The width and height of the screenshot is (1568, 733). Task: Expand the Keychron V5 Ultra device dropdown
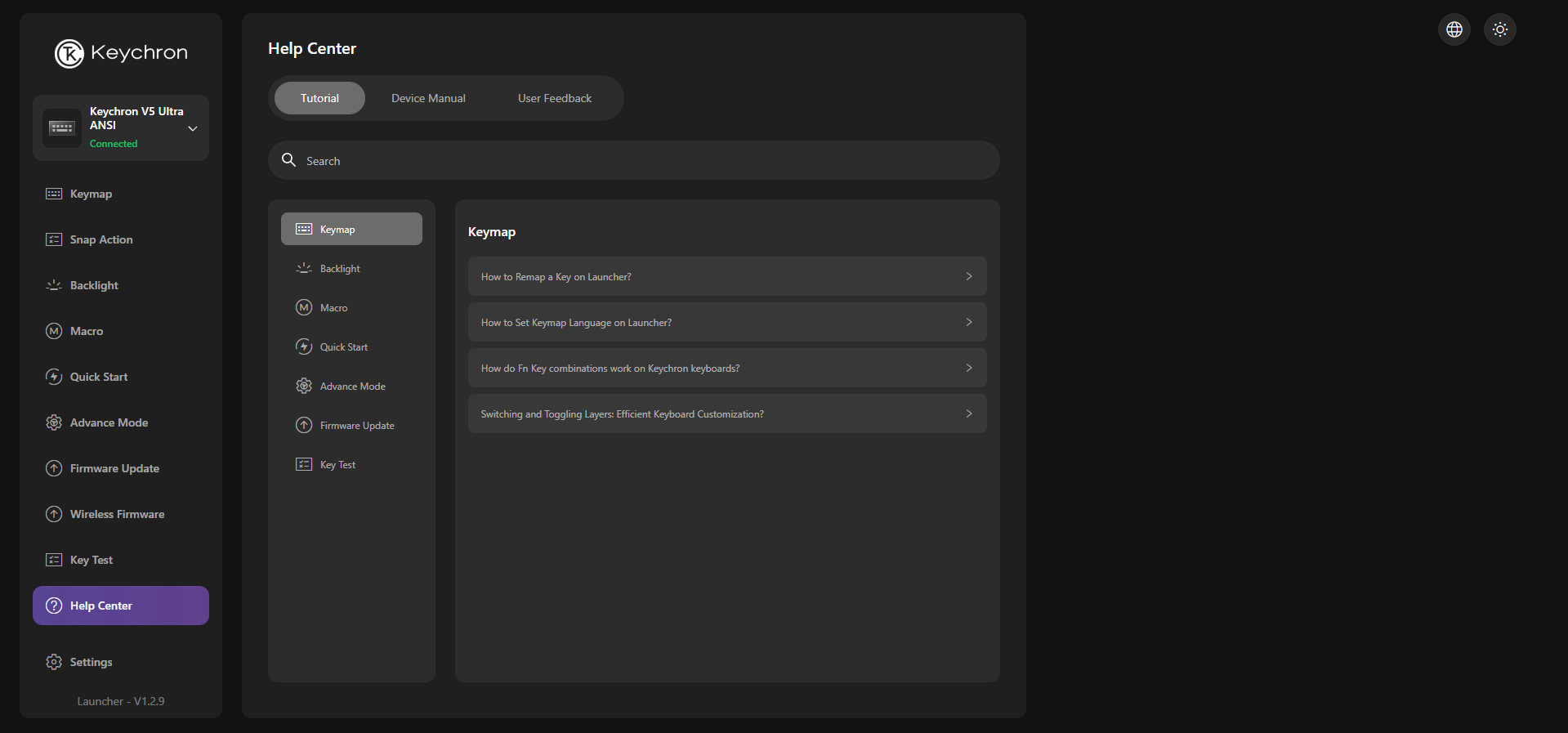coord(193,128)
